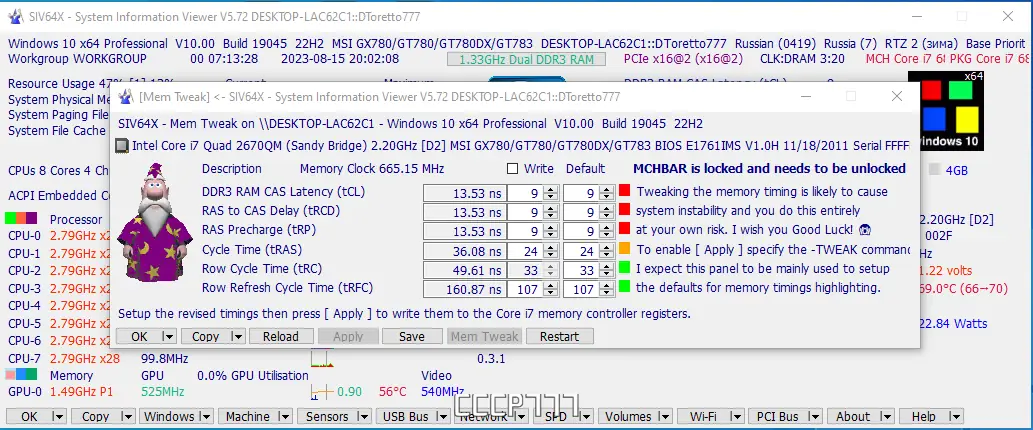This screenshot has width=1033, height=430.
Task: Click the tRC Default spinner showing 33
Action: point(589,270)
